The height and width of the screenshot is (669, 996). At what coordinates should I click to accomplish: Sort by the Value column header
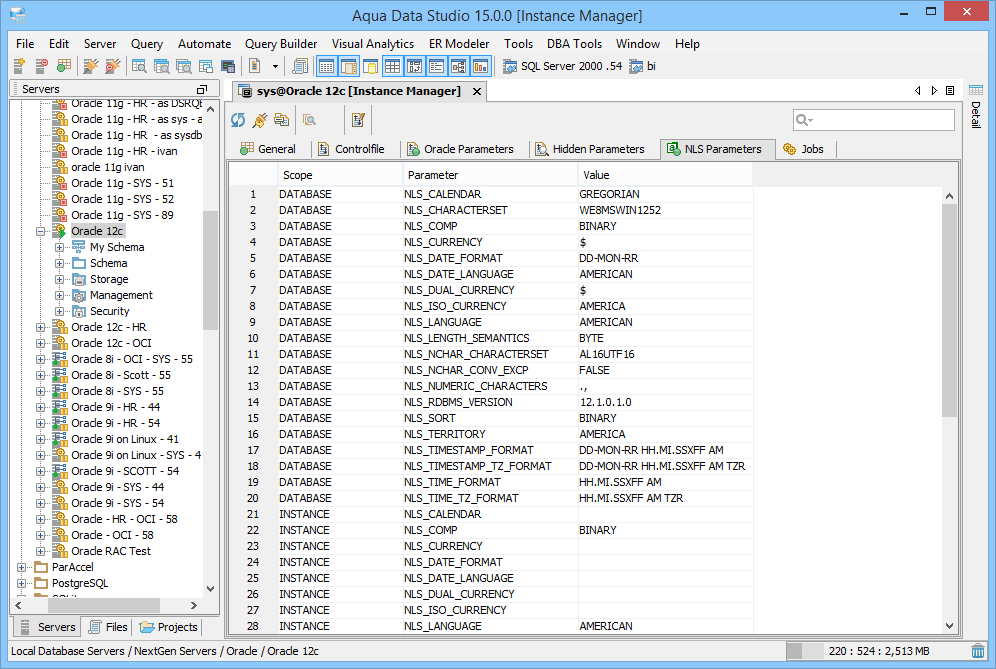(x=664, y=175)
